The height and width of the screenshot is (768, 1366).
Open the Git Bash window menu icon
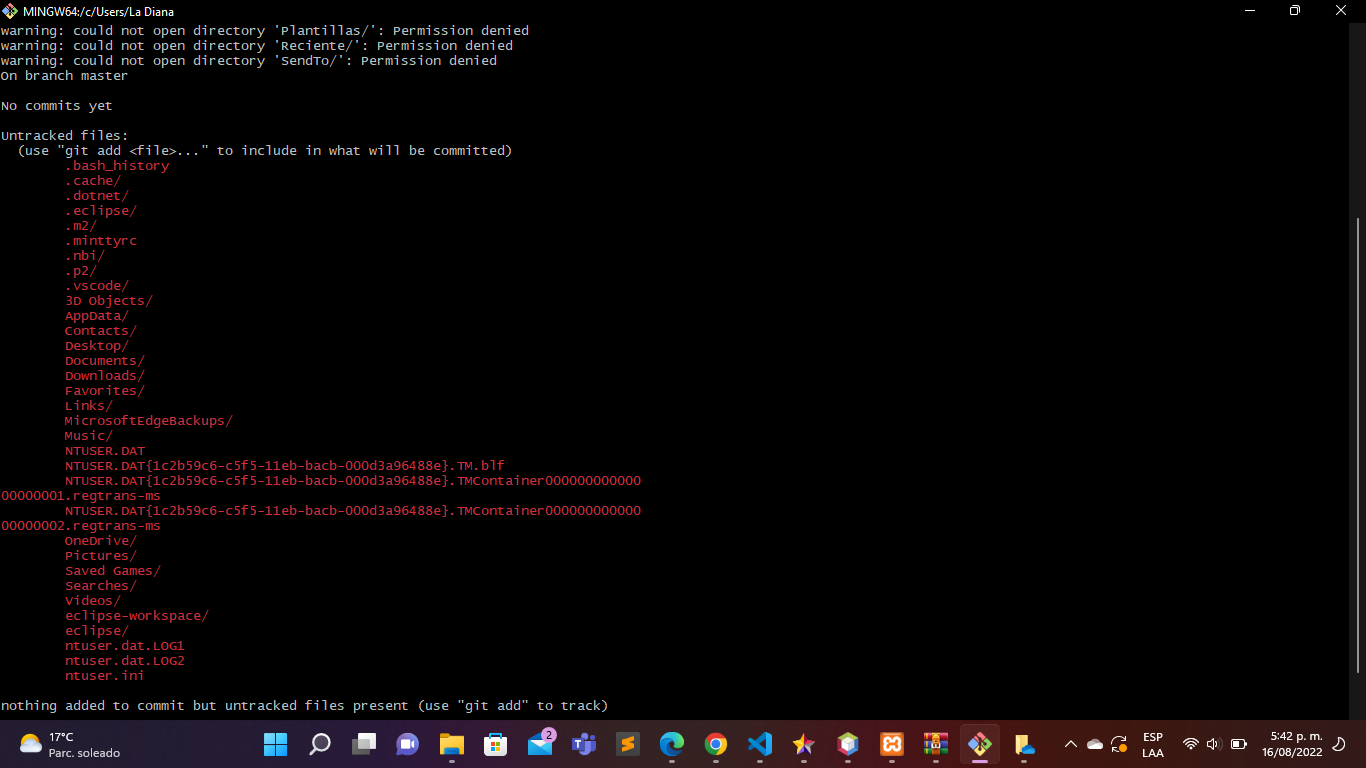click(x=10, y=11)
